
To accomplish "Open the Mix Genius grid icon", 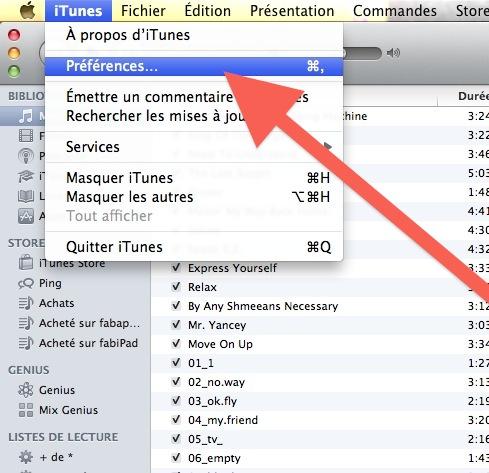I will 26,410.
